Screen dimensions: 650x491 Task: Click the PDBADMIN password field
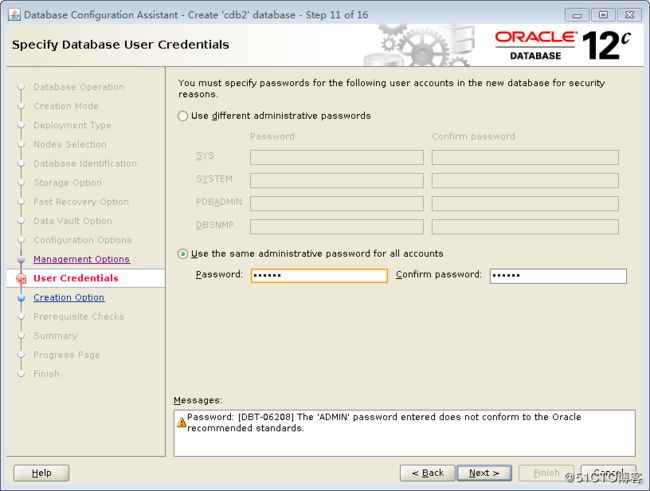tap(337, 204)
